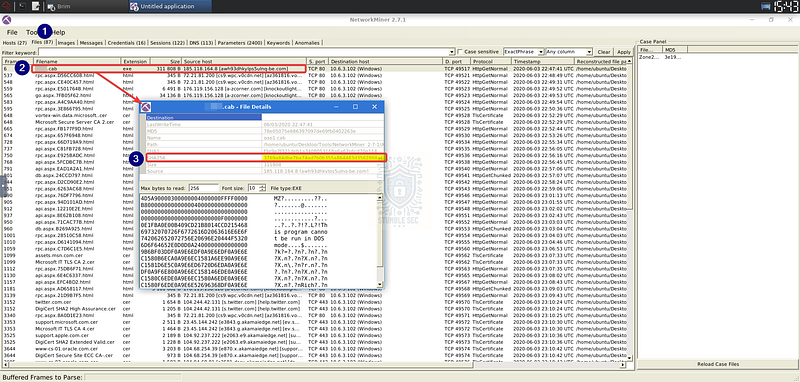Open the text editor launcher in taskbar
800x382 pixels.
click(36, 6)
